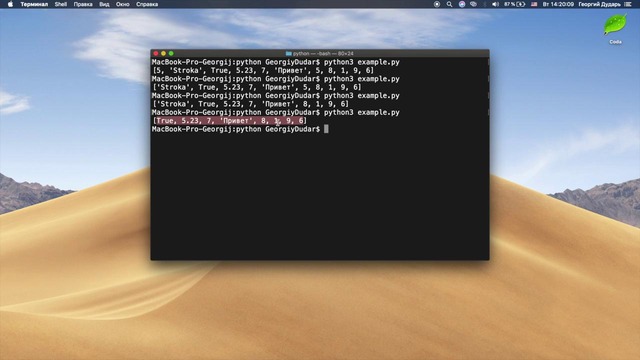The image size is (640, 360).
Task: Open the Apple menu
Action: (x=10, y=4)
